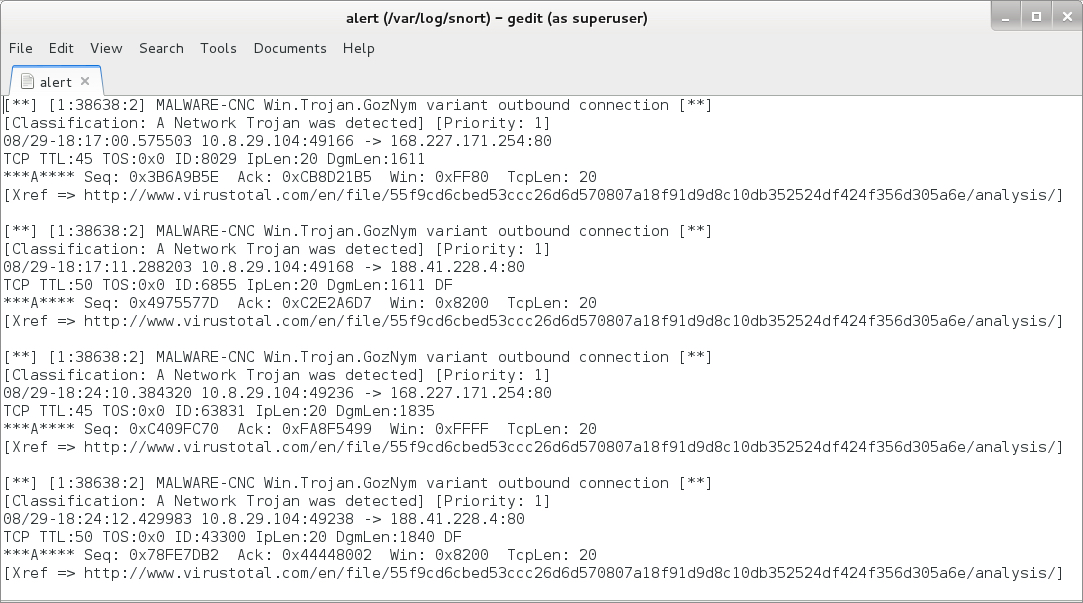The height and width of the screenshot is (603, 1083).
Task: Open the Edit menu
Action: point(61,48)
